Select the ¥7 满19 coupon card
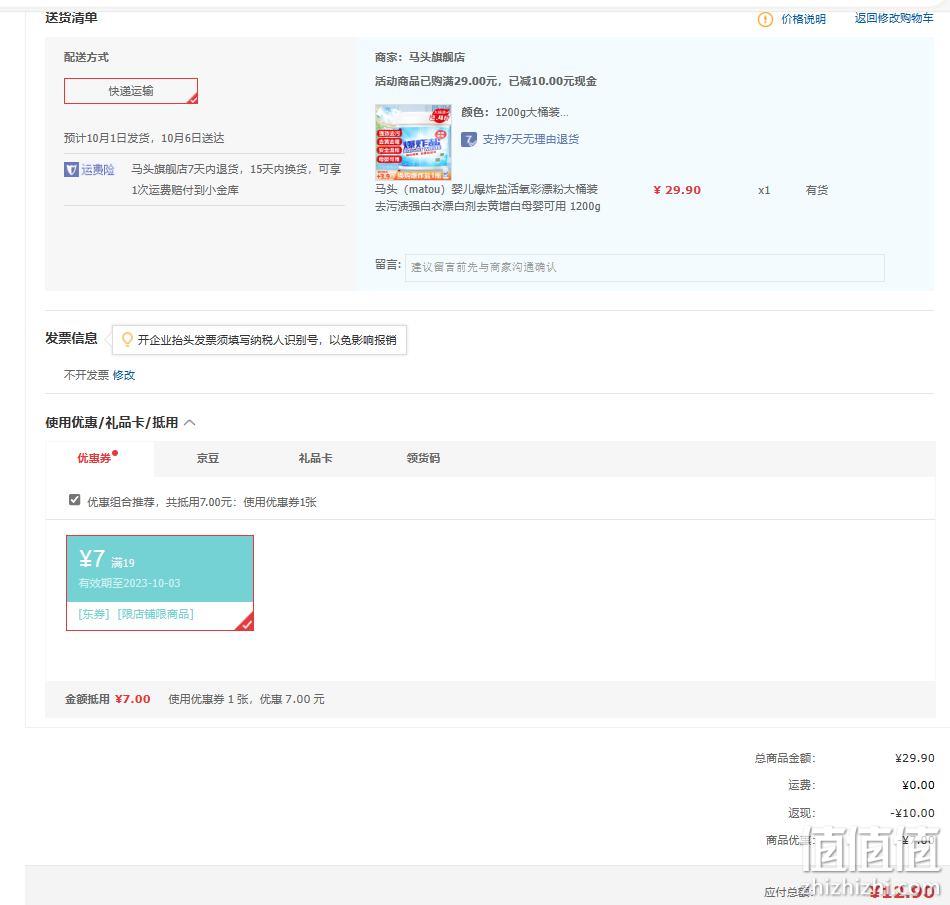The height and width of the screenshot is (905, 950). tap(160, 583)
